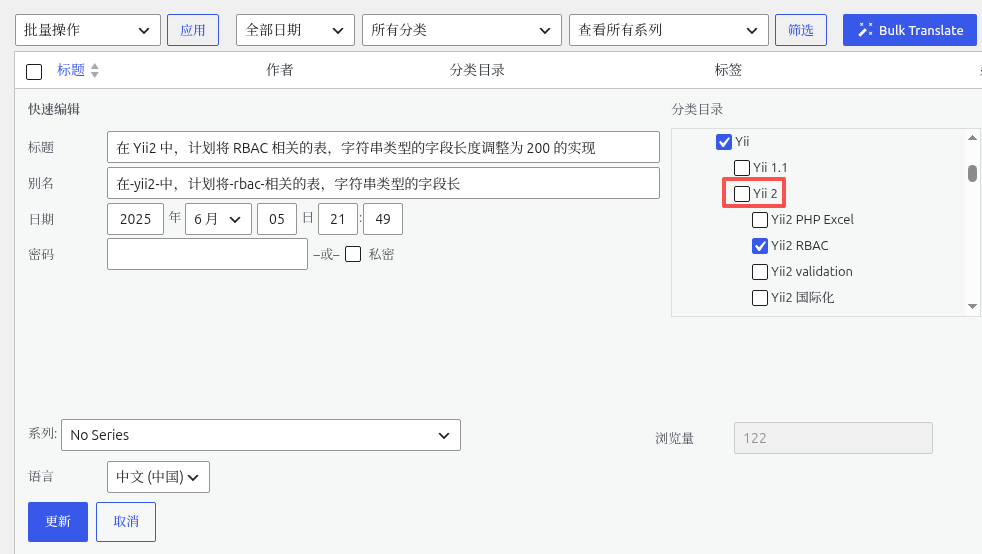Check the Yii 1.1 category checkbox
Viewport: 982px width, 554px height.
click(x=742, y=168)
